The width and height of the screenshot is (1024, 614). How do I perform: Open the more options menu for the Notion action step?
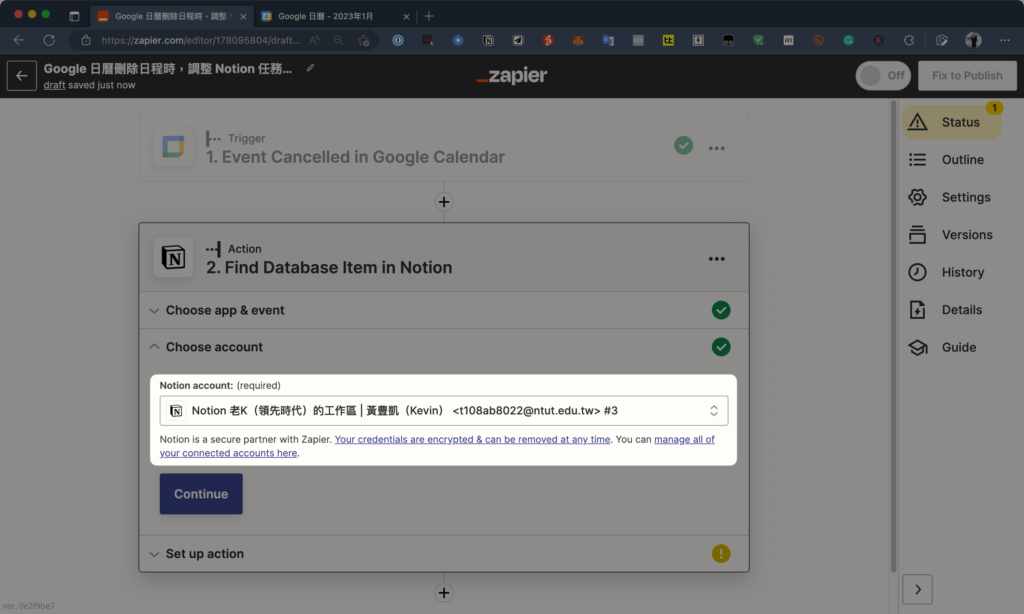[716, 259]
